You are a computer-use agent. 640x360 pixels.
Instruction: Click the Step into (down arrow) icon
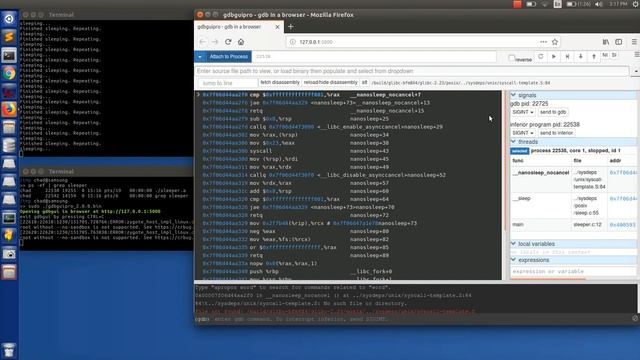click(x=580, y=56)
